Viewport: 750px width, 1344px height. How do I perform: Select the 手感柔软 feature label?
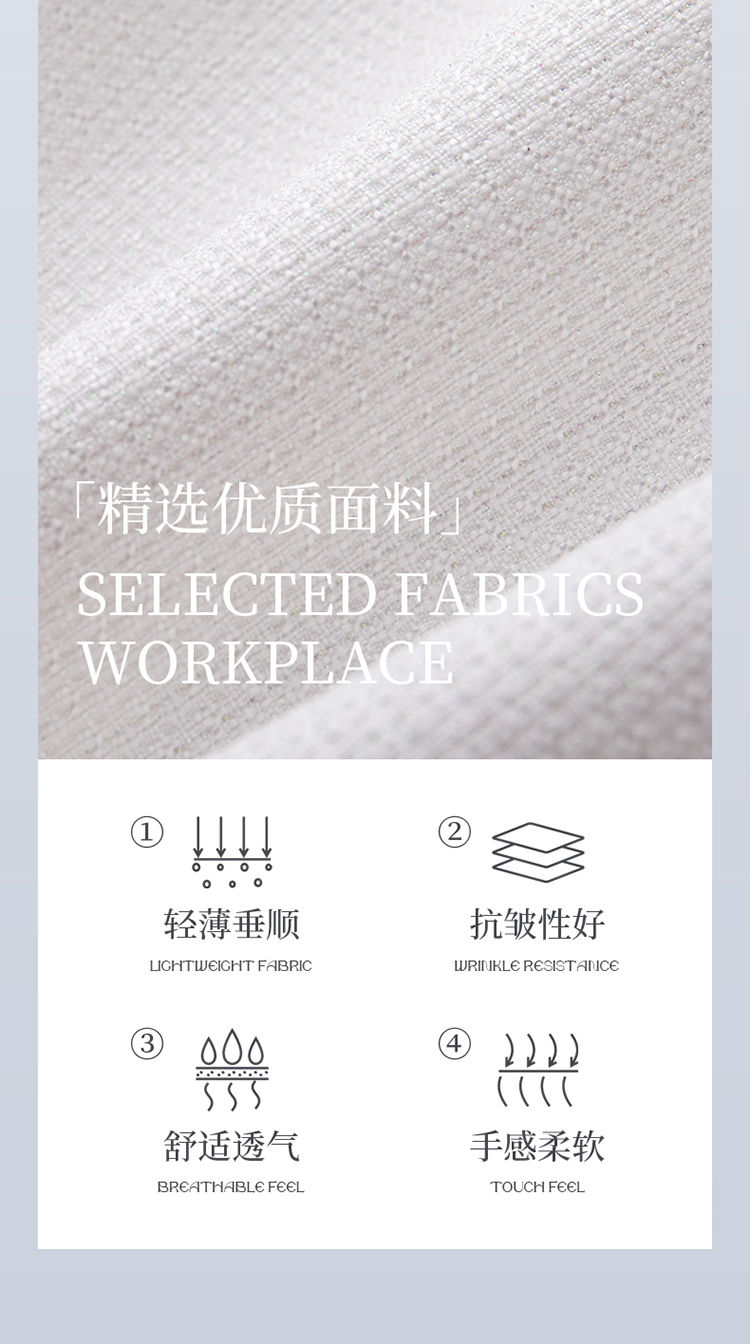point(538,1146)
